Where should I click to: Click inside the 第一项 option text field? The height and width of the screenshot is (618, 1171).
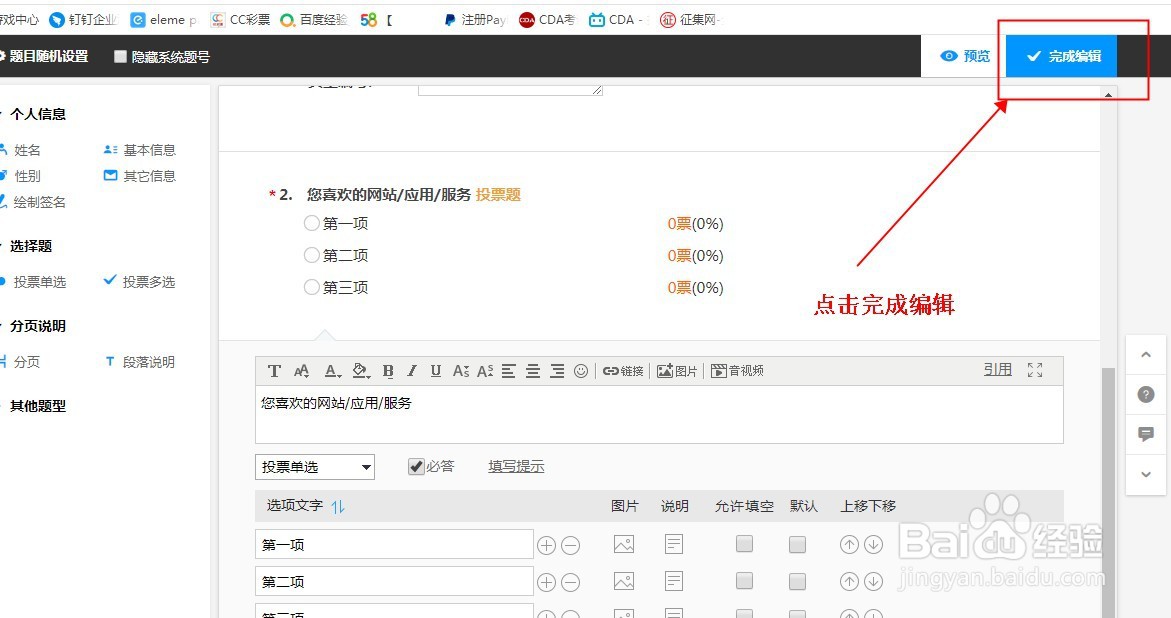tap(393, 543)
